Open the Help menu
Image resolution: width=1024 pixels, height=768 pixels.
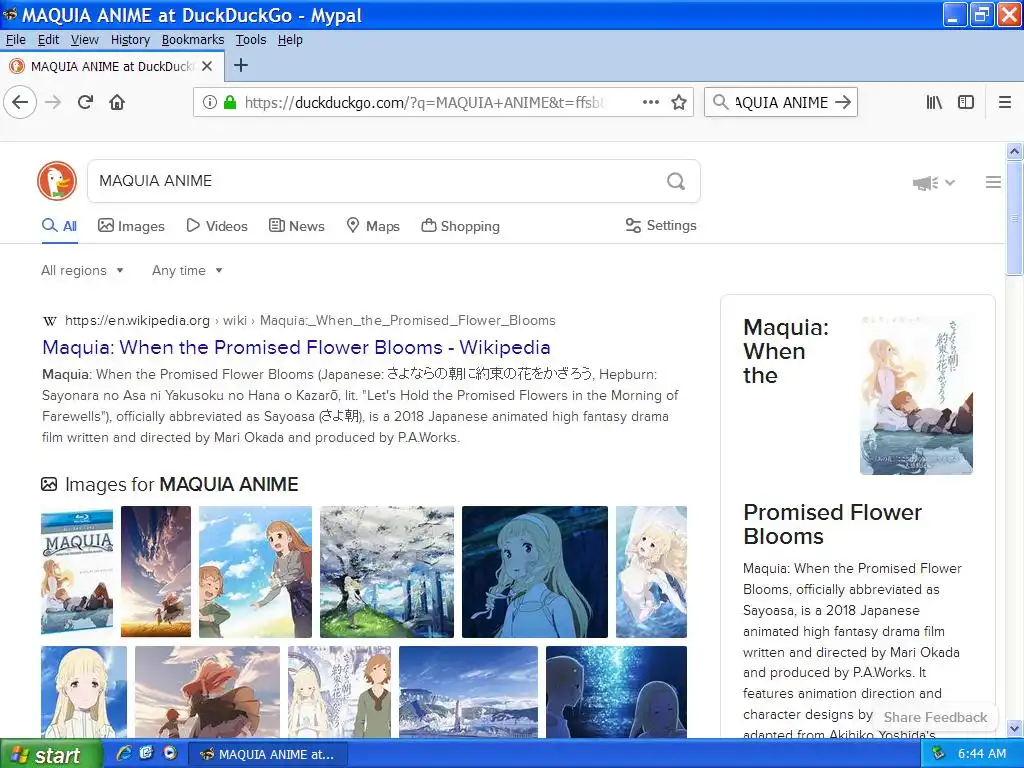[x=290, y=40]
